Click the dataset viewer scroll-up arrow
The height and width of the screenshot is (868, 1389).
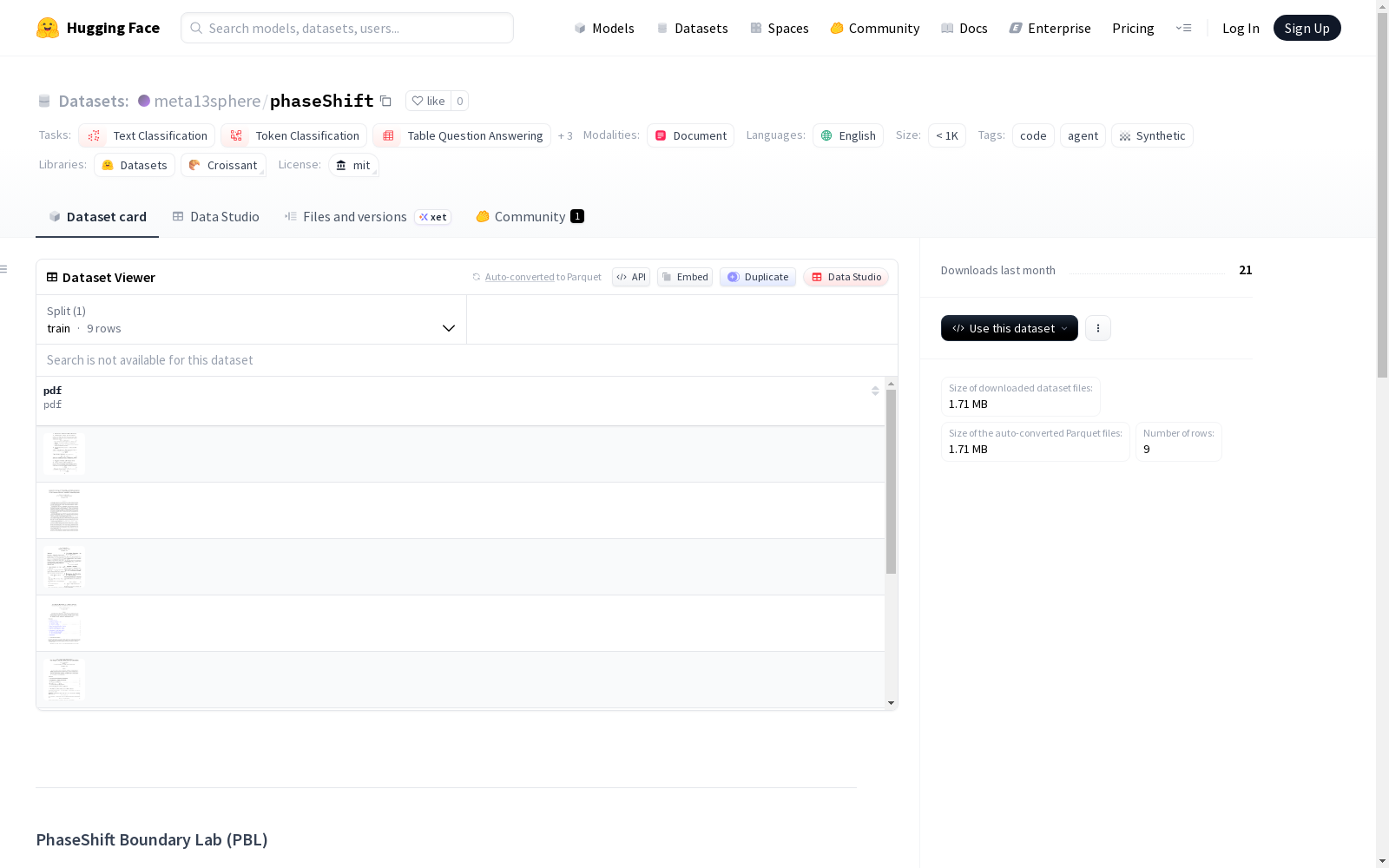click(x=891, y=383)
